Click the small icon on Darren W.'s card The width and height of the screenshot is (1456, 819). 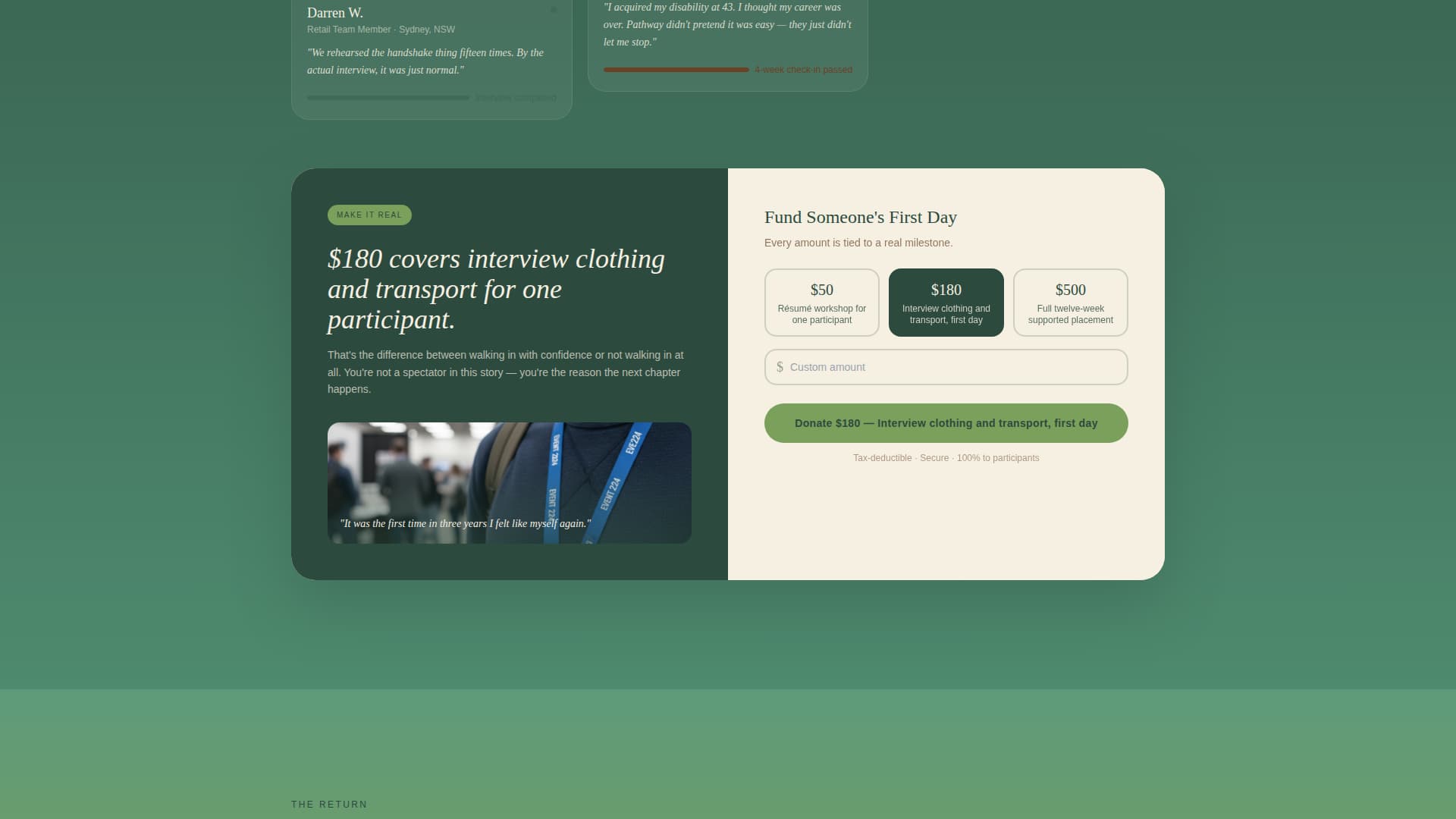(x=554, y=10)
